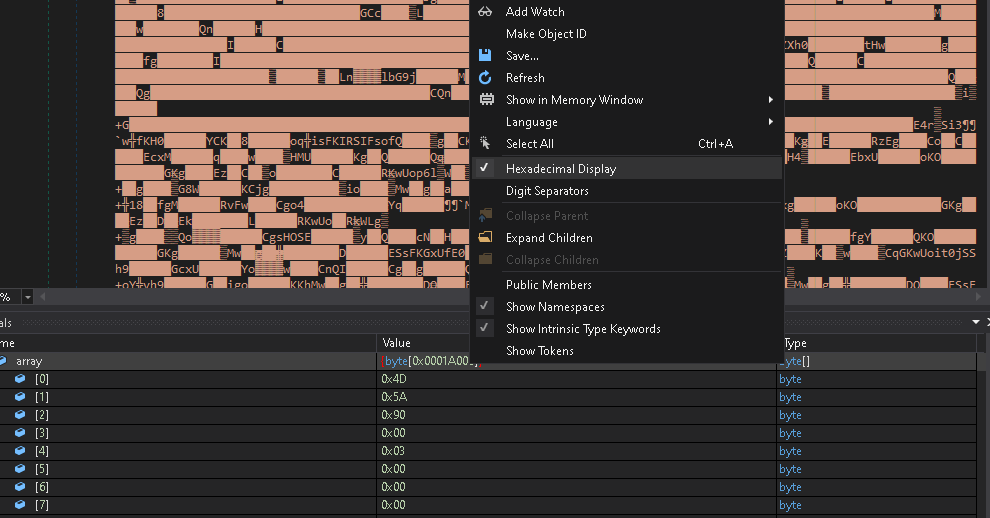
Task: Click the Expand Children folder icon
Action: point(486,238)
